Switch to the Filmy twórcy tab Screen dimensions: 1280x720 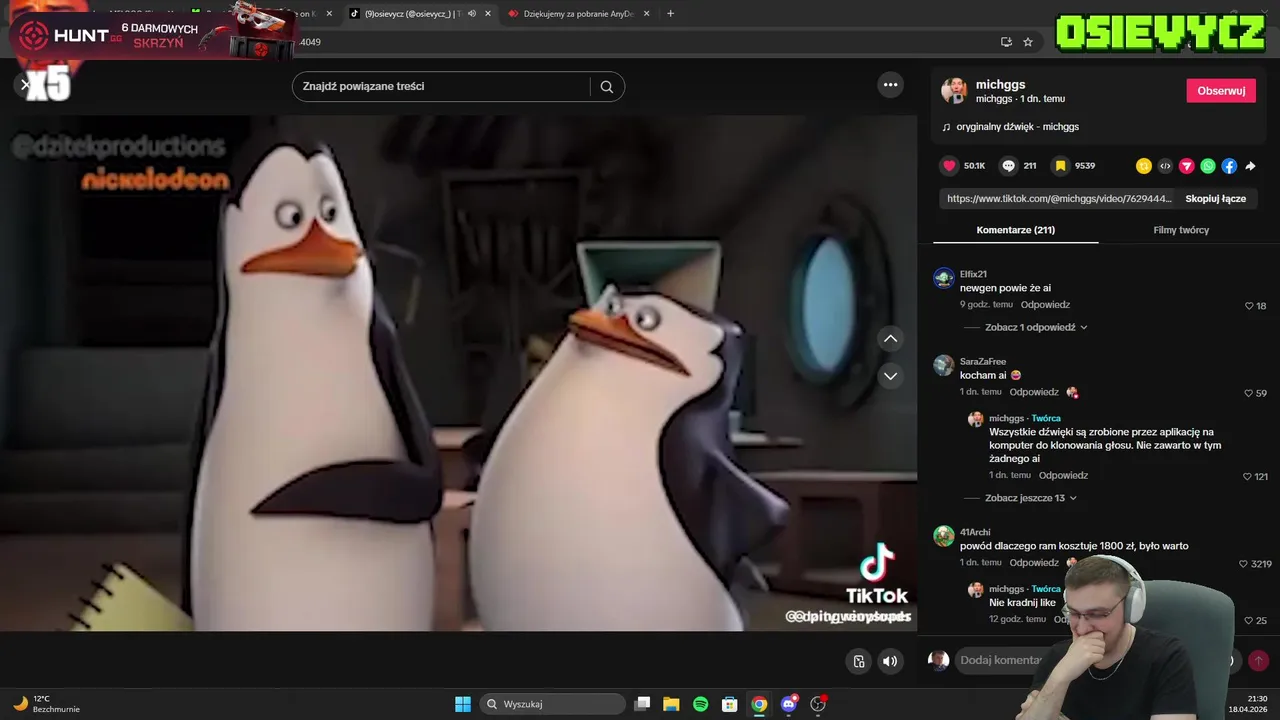coord(1181,230)
